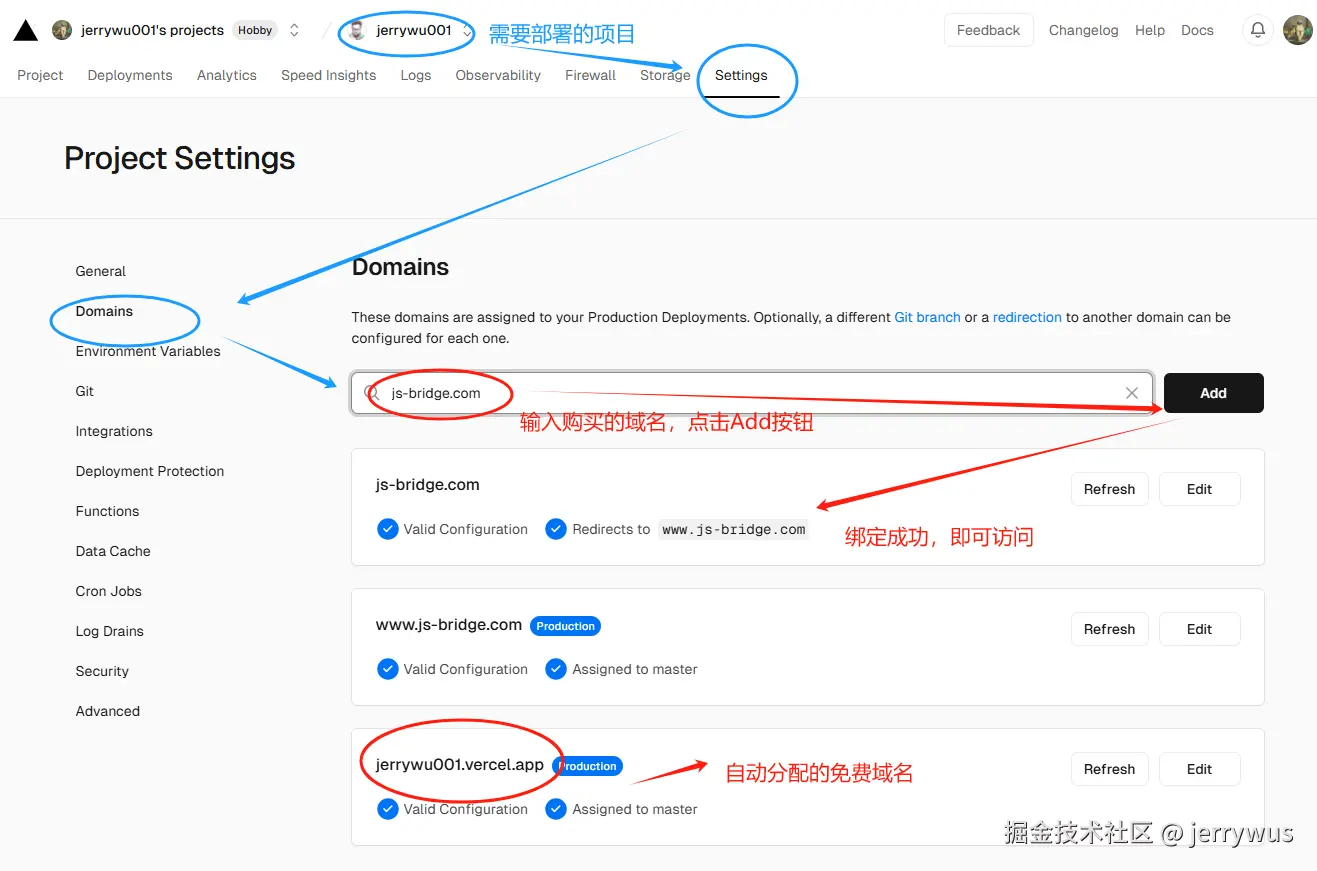Select the Observability tab

(x=498, y=75)
